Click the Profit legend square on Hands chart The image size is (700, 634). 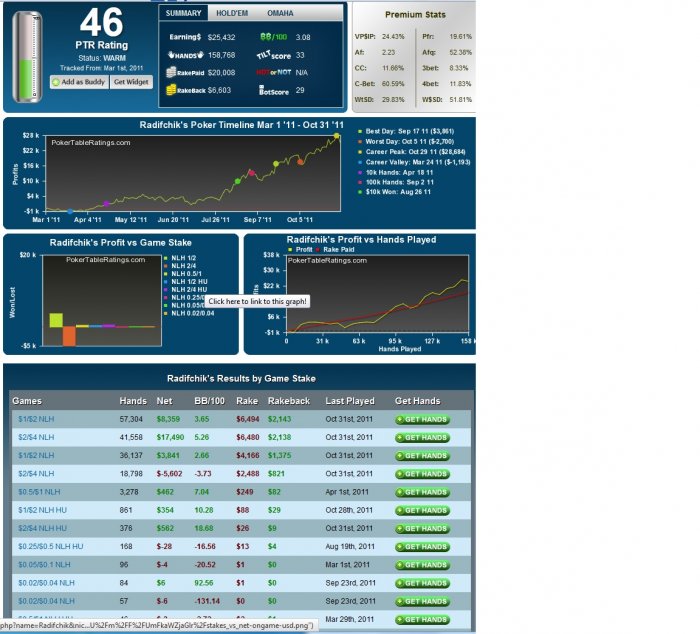290,250
